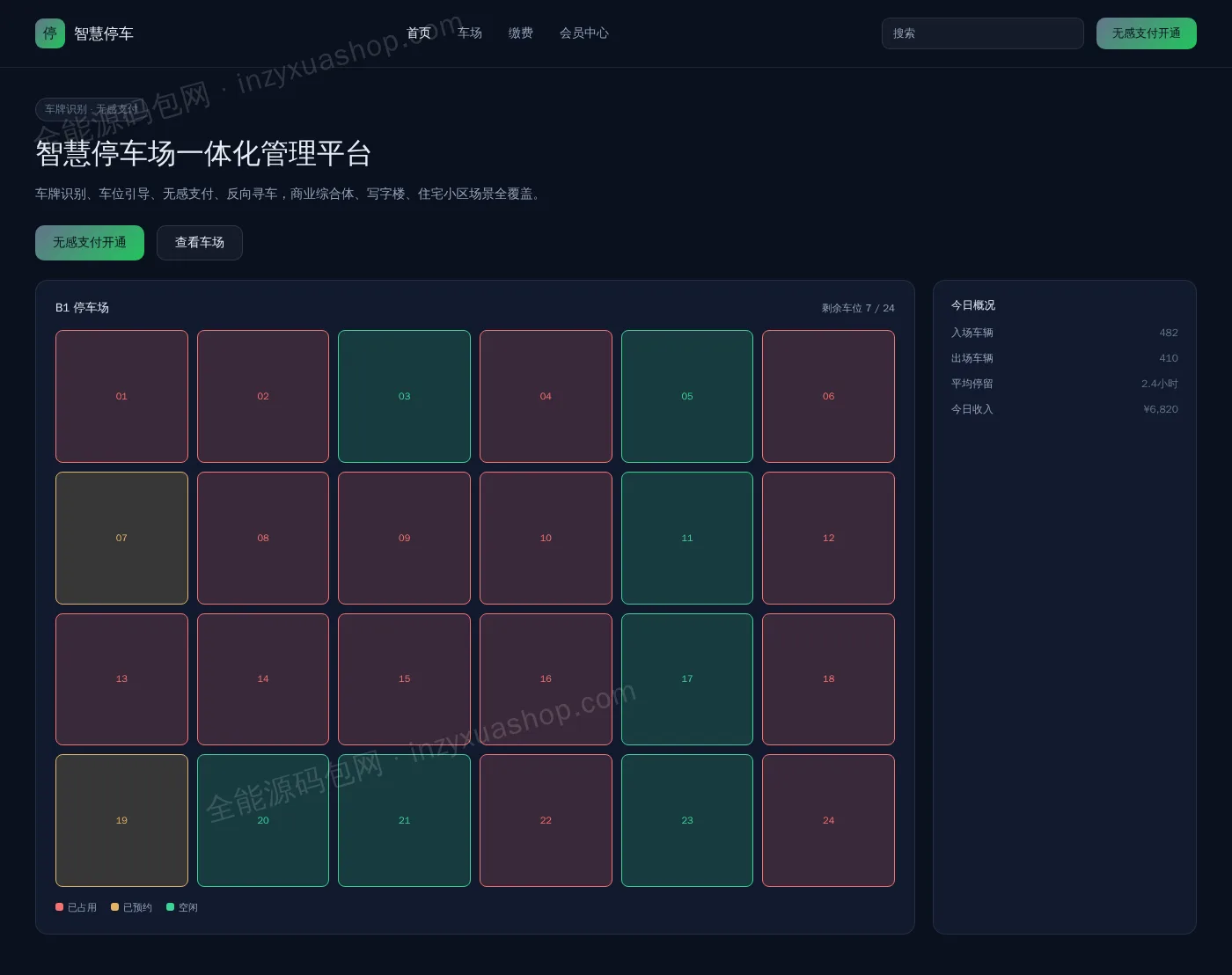Viewport: 1232px width, 975px height.
Task: Select the free parking spot 21
Action: pos(405,821)
